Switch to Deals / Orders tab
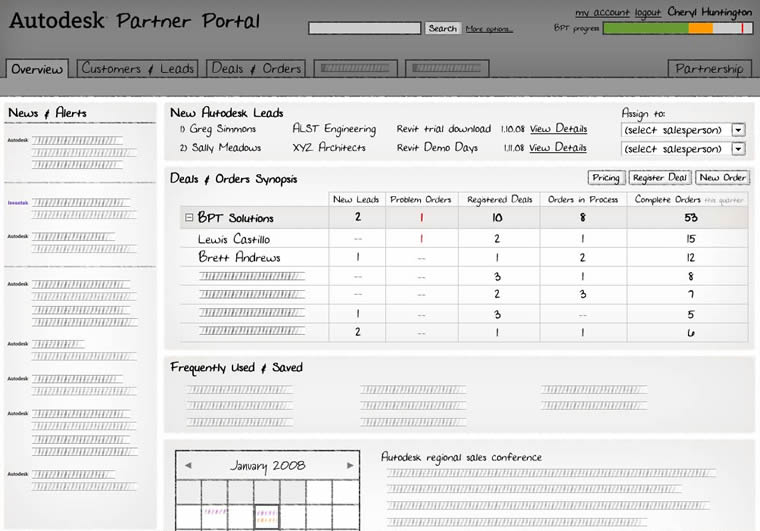 [256, 68]
